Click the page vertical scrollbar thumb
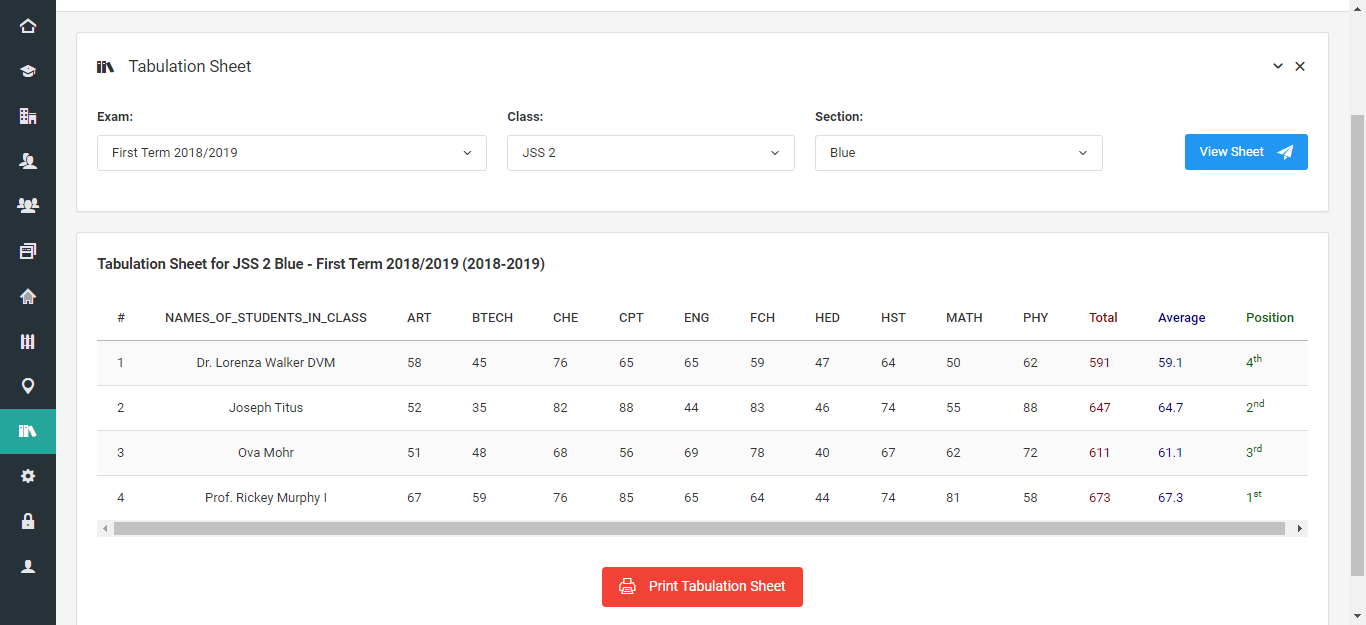The width and height of the screenshot is (1366, 625). [x=1357, y=345]
